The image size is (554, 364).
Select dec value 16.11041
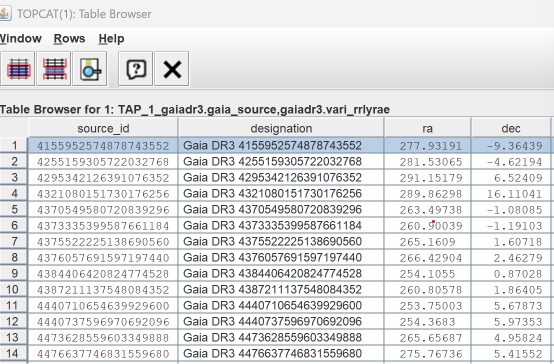pos(511,193)
